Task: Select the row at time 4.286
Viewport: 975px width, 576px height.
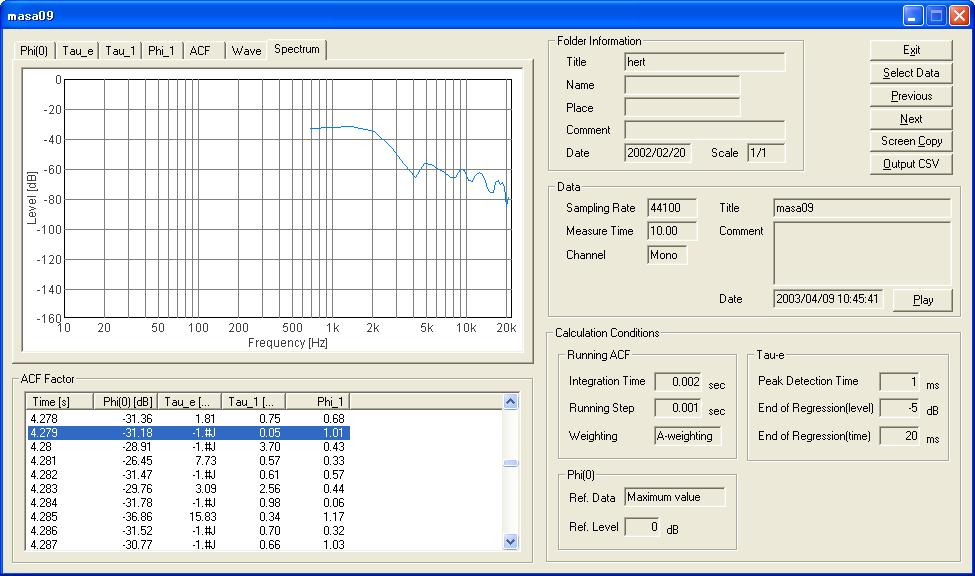Action: tap(188, 531)
